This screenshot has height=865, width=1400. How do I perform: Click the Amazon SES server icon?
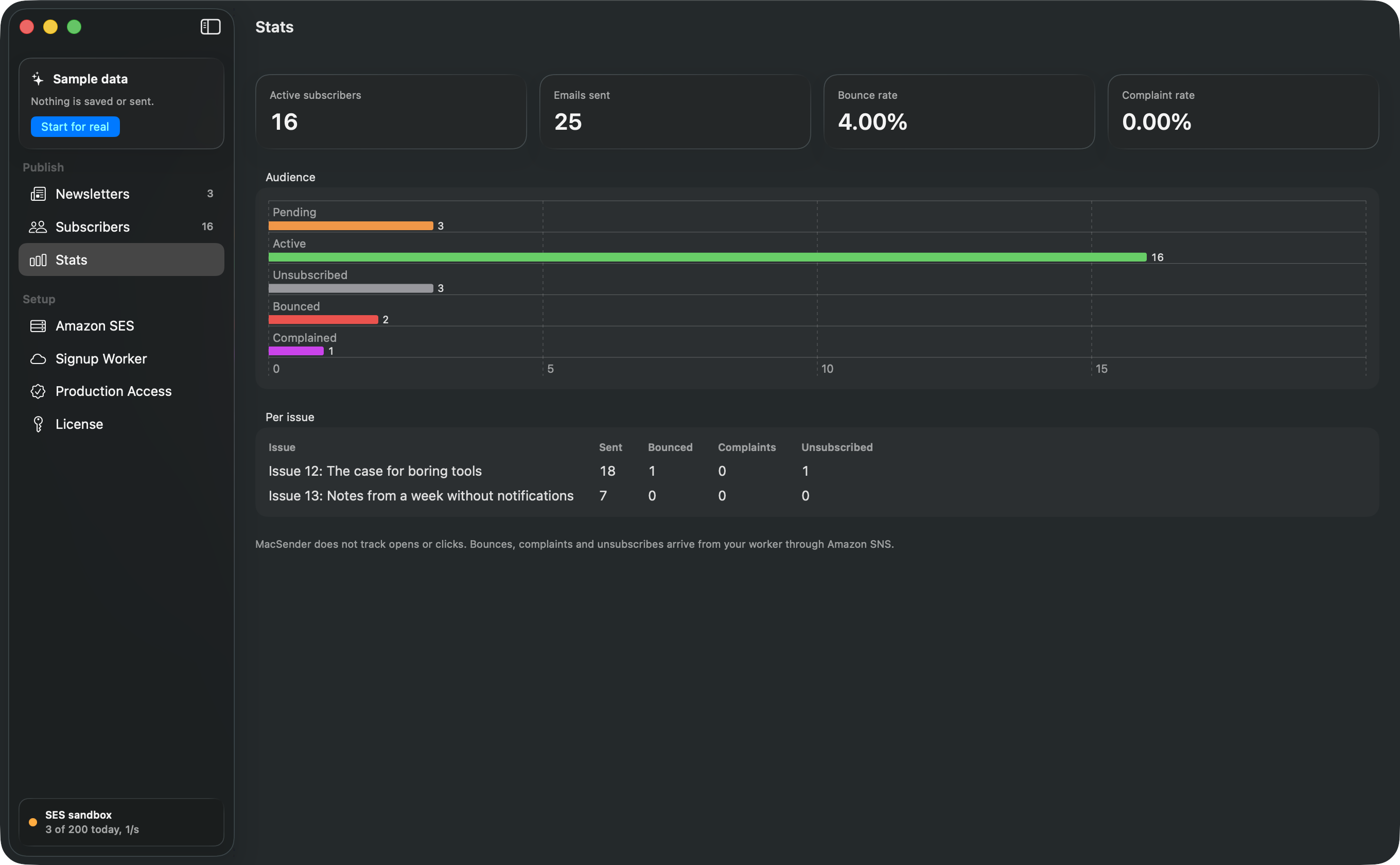pos(38,326)
